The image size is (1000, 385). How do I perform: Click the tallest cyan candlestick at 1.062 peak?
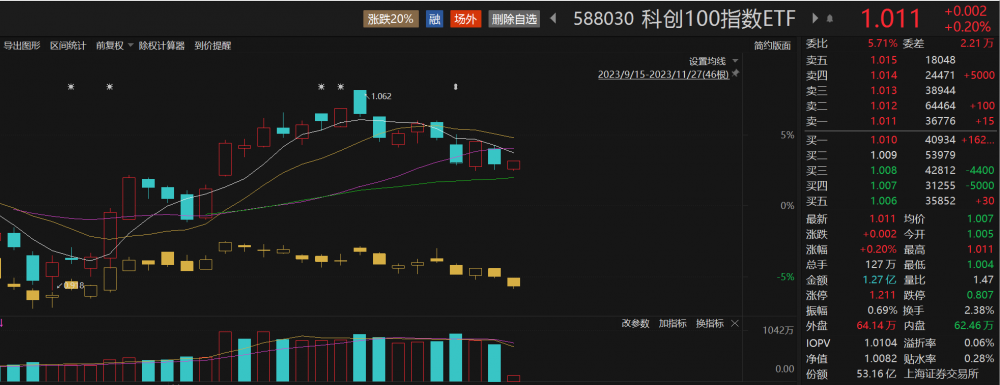pos(360,102)
